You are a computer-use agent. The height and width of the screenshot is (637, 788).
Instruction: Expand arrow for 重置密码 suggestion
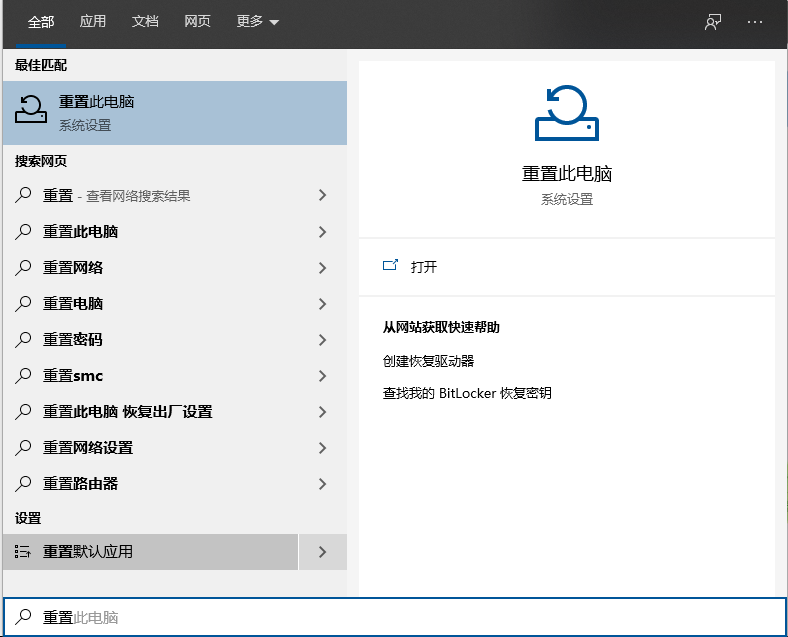click(x=322, y=340)
